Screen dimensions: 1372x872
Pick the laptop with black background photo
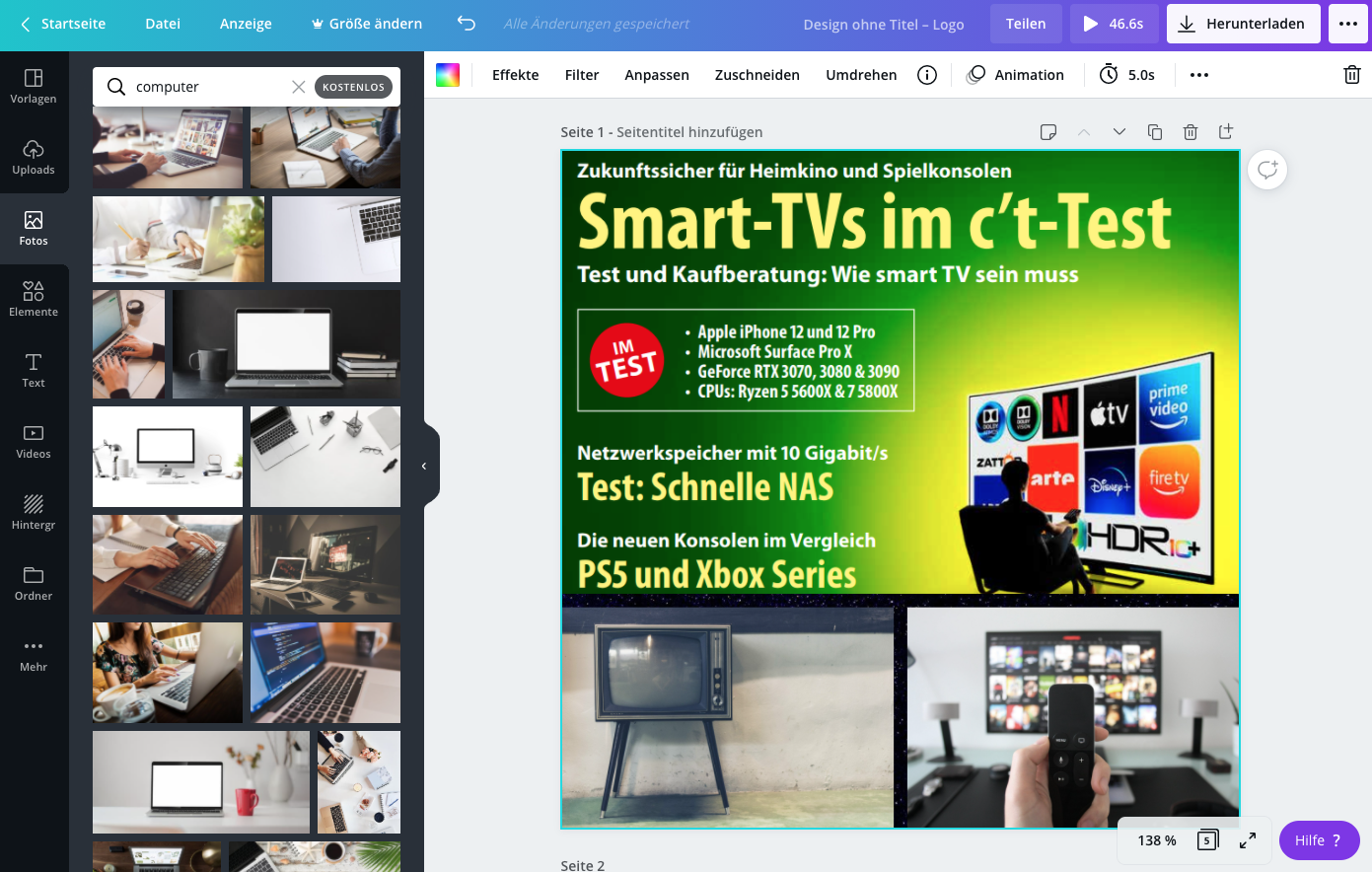click(x=286, y=344)
